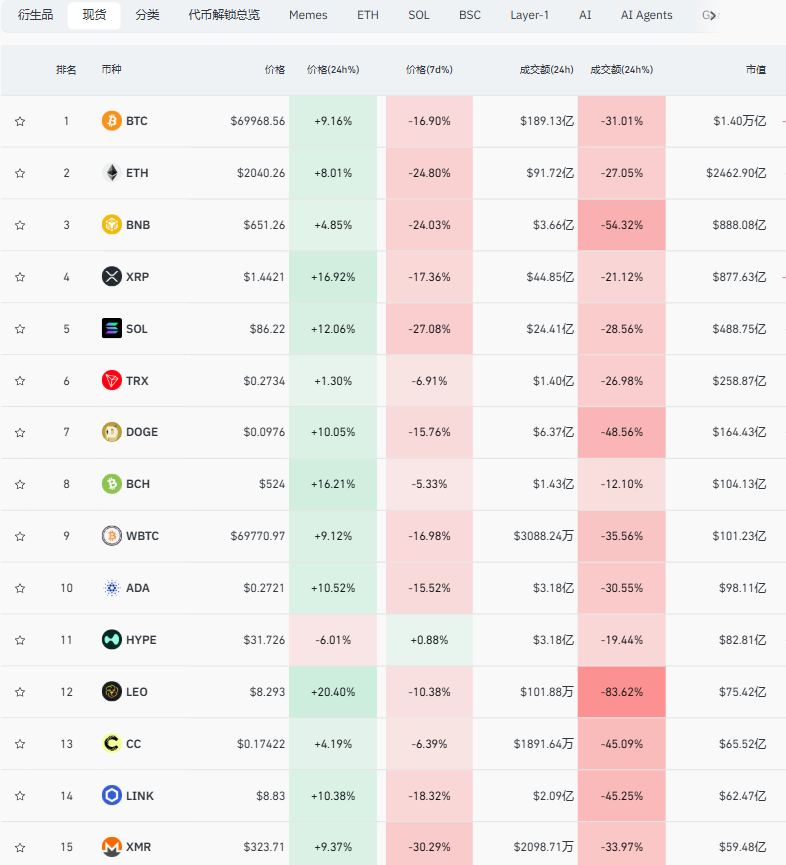Open the ADA coin name link
The width and height of the screenshot is (786, 865).
[x=138, y=588]
